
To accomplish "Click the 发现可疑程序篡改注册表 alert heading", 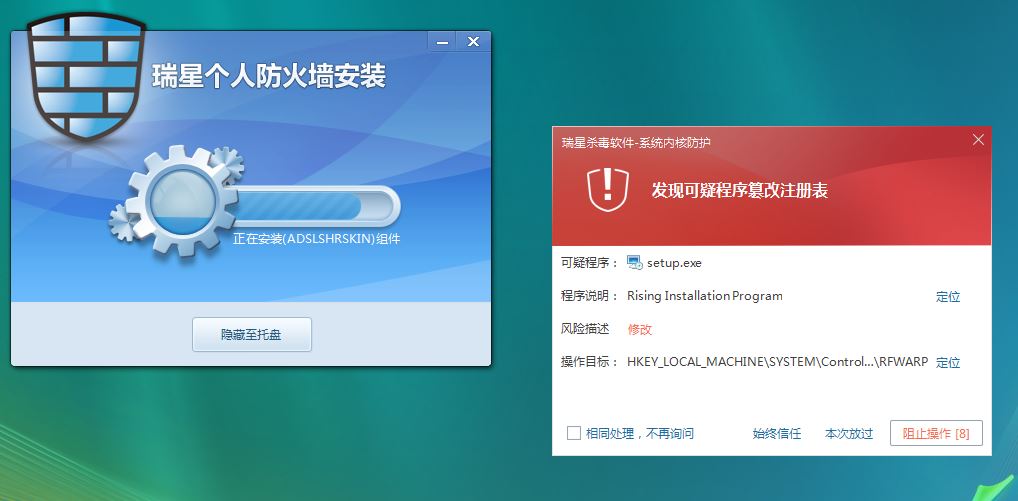I will click(739, 190).
